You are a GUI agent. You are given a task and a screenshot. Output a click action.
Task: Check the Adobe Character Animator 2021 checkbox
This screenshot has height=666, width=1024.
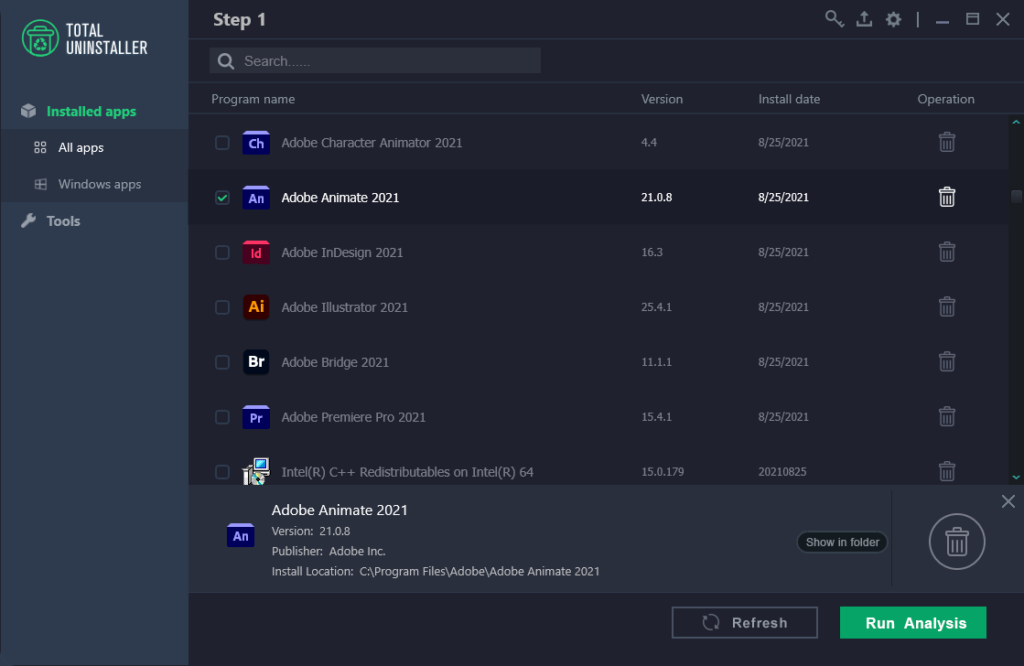click(222, 142)
